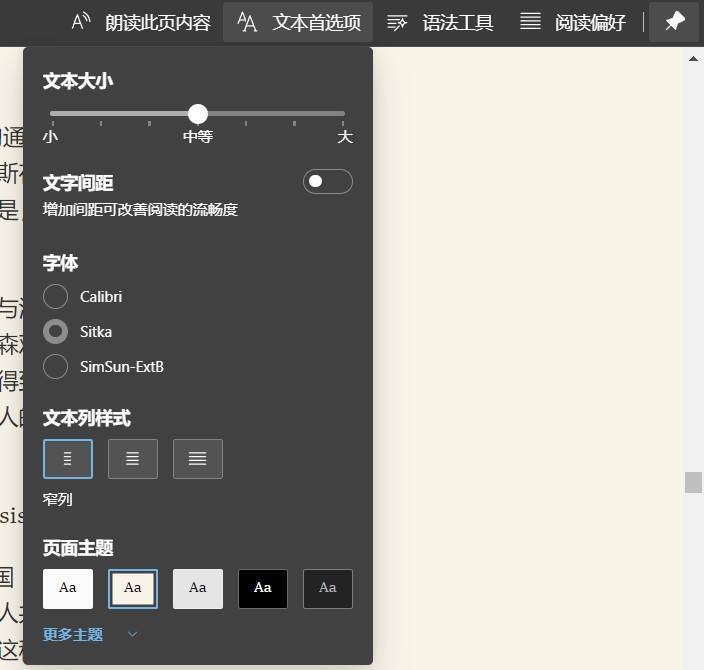Image resolution: width=704 pixels, height=670 pixels.
Task: Apply the white page theme swatch
Action: click(68, 588)
